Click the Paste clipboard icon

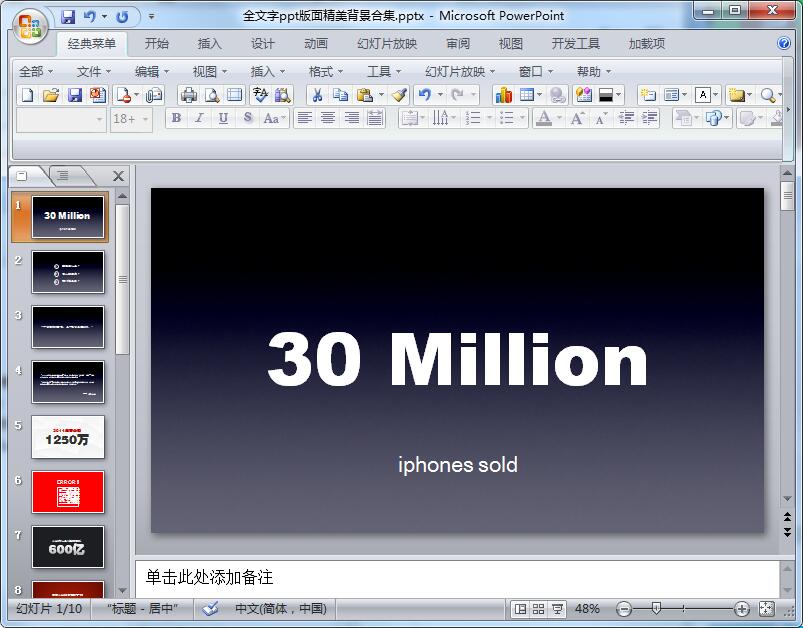tap(365, 95)
